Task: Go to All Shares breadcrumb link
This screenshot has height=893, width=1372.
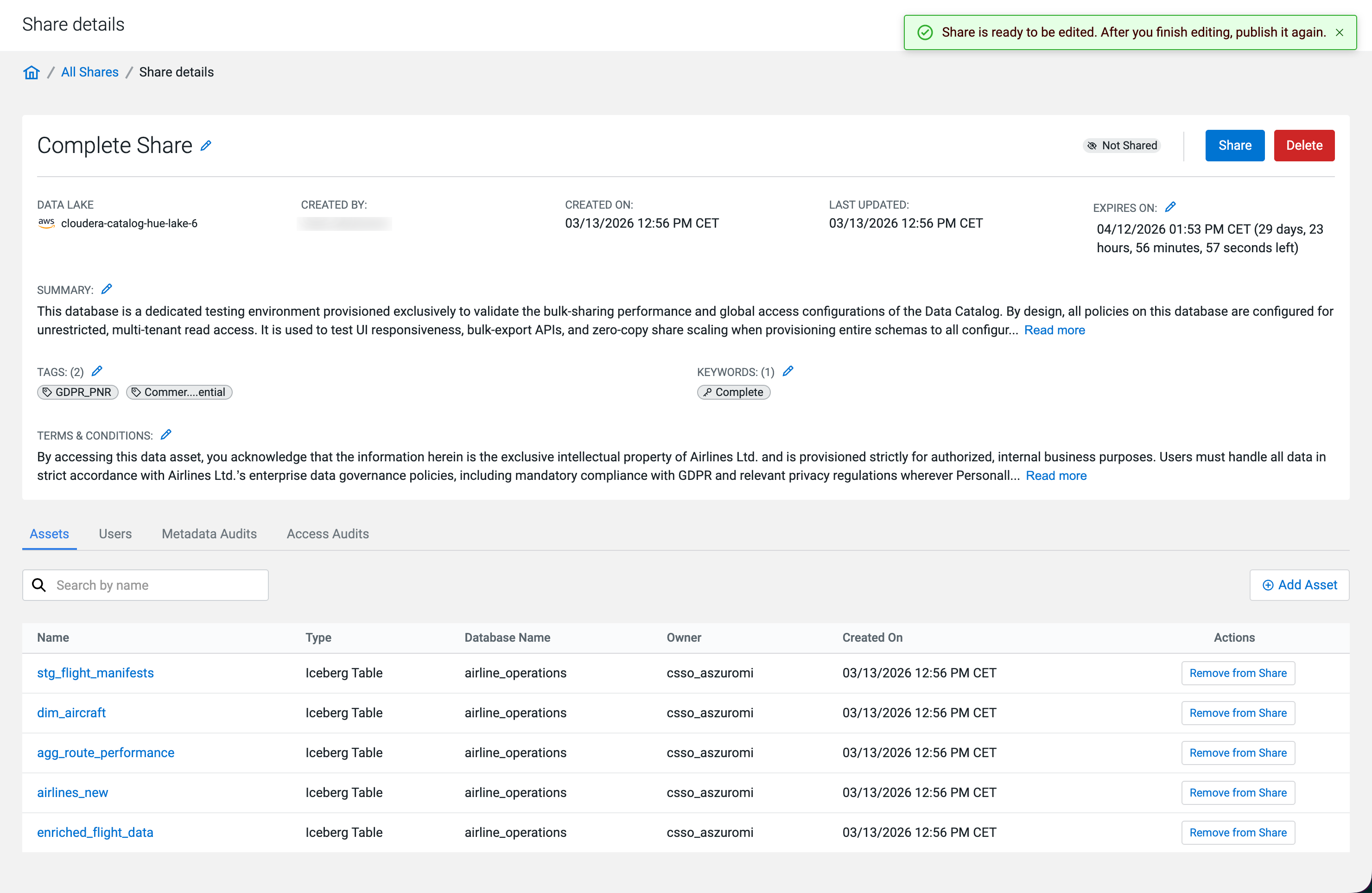Action: (89, 72)
